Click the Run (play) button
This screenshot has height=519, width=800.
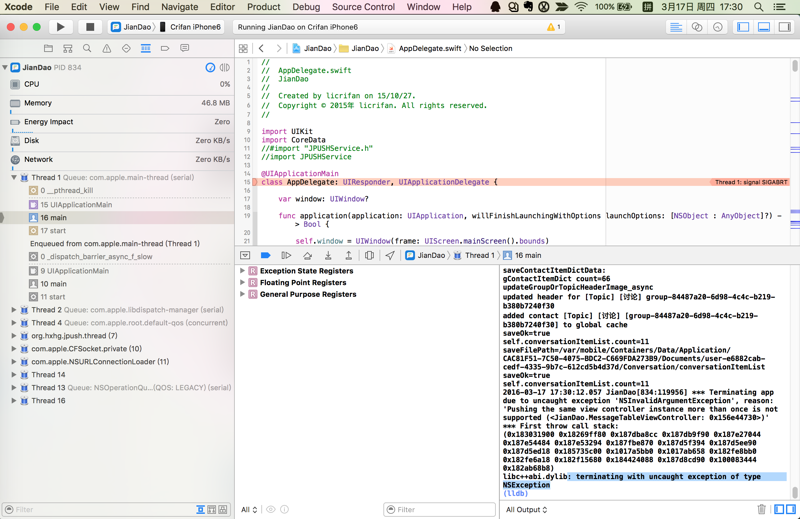pos(60,27)
